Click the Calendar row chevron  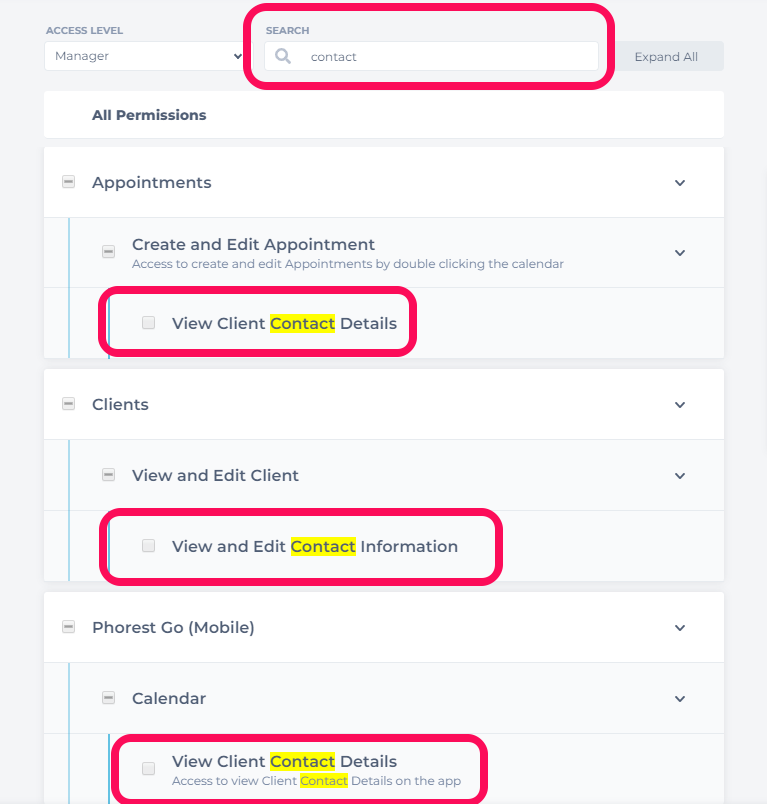coord(680,699)
